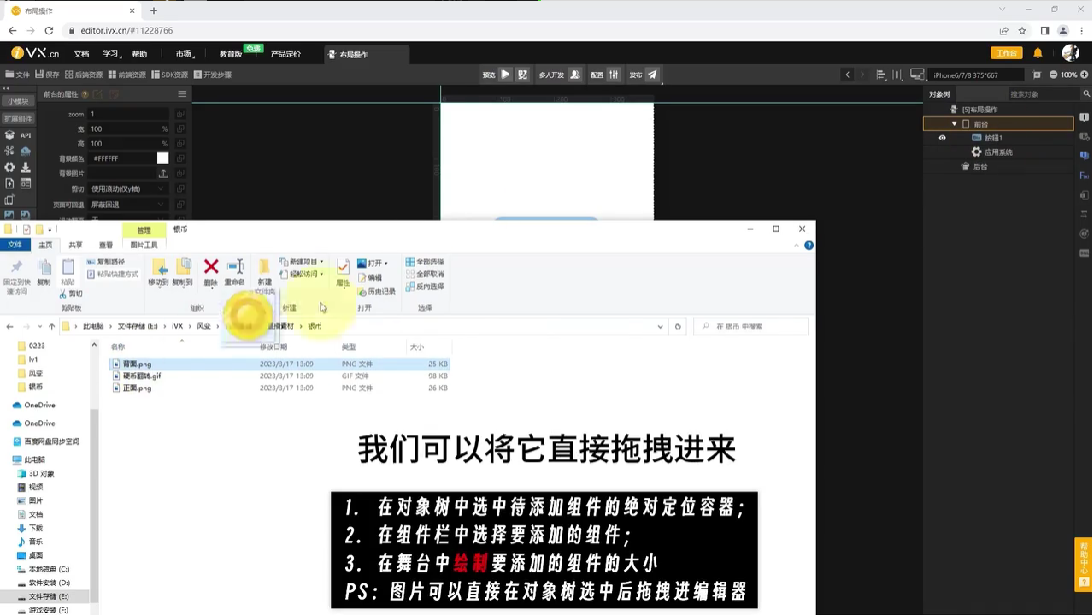
Task: Open the 新建项目 dropdown in ribbon
Action: tap(322, 262)
